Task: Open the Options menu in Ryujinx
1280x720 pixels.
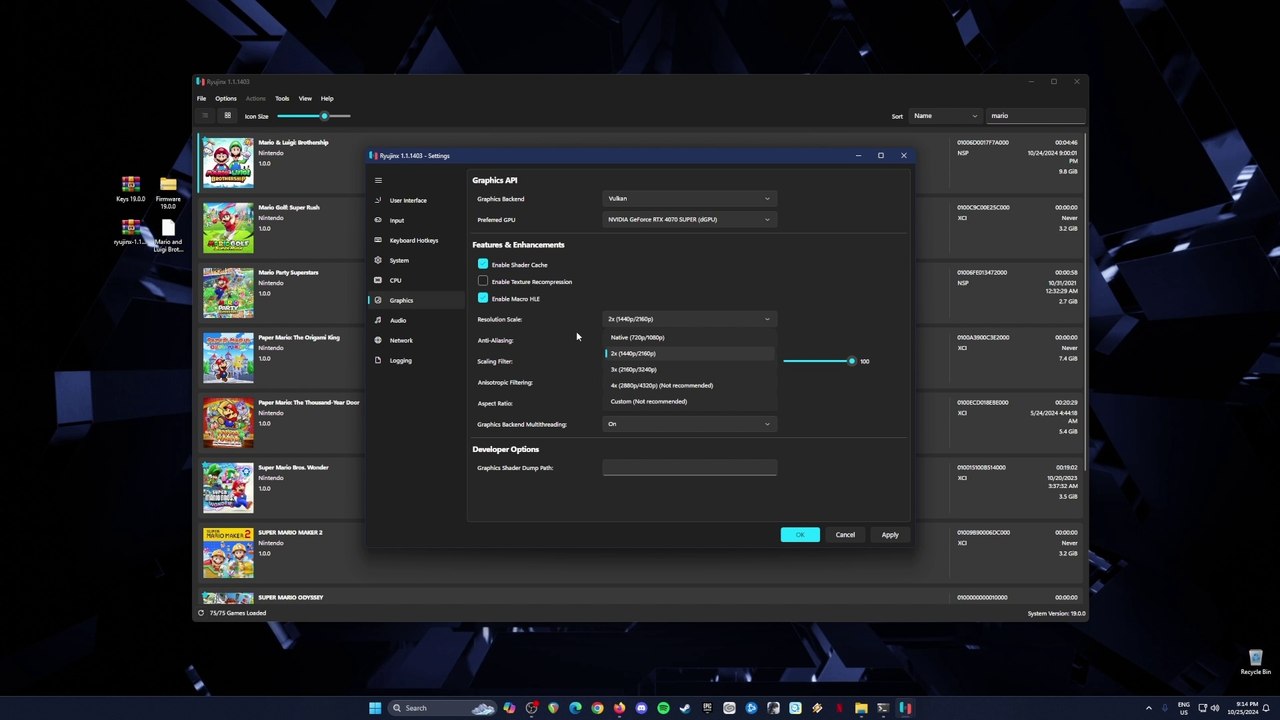Action: point(226,98)
